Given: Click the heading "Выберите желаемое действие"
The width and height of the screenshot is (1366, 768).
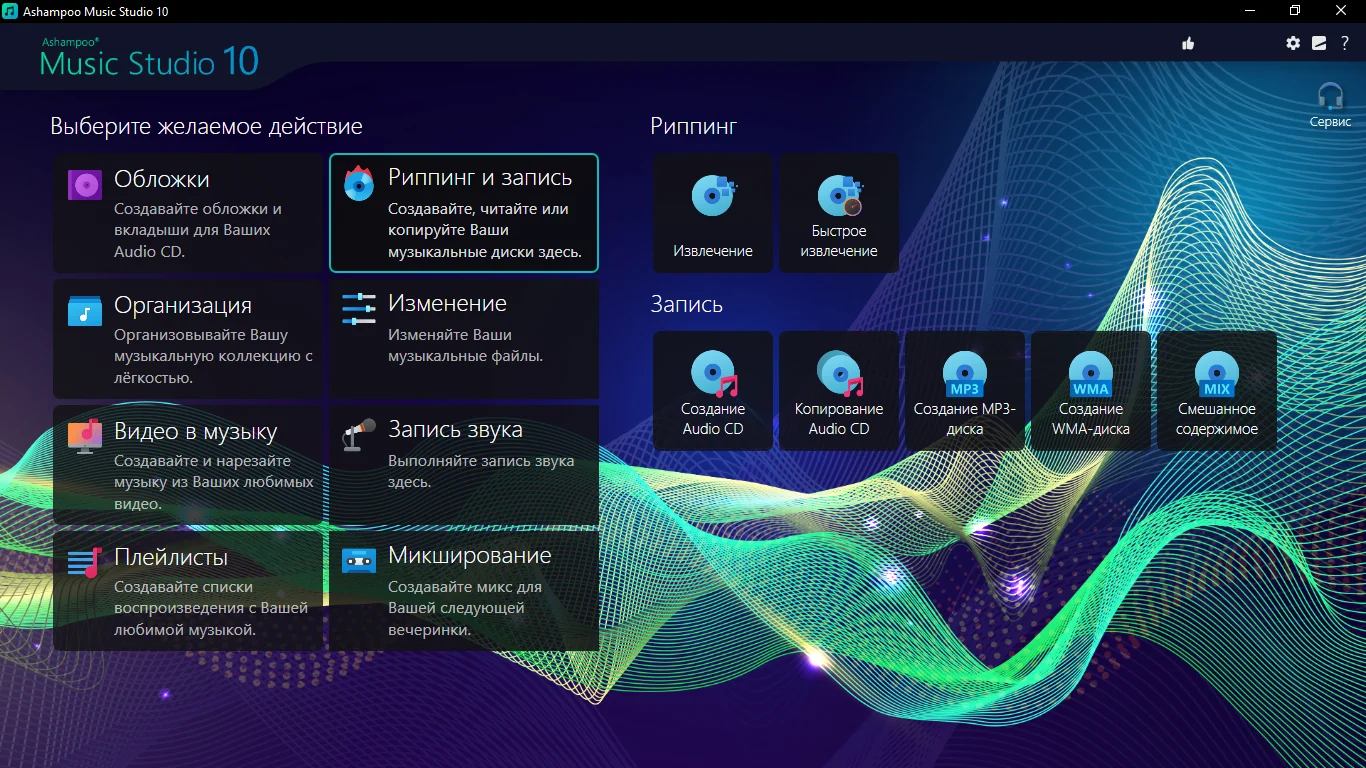Looking at the screenshot, I should 206,127.
